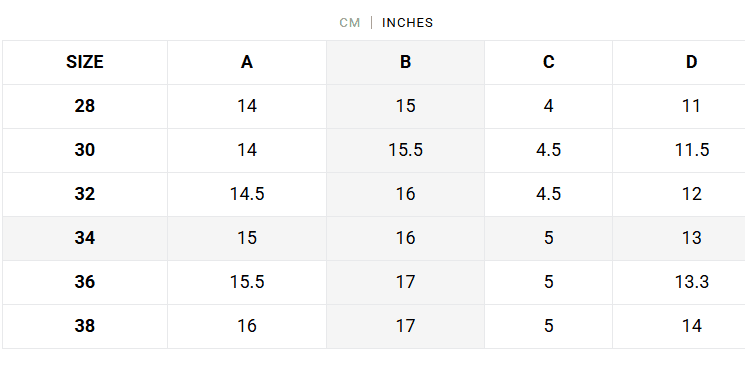Click the 14 value in size 38 row
745x366 pixels.
click(x=691, y=326)
